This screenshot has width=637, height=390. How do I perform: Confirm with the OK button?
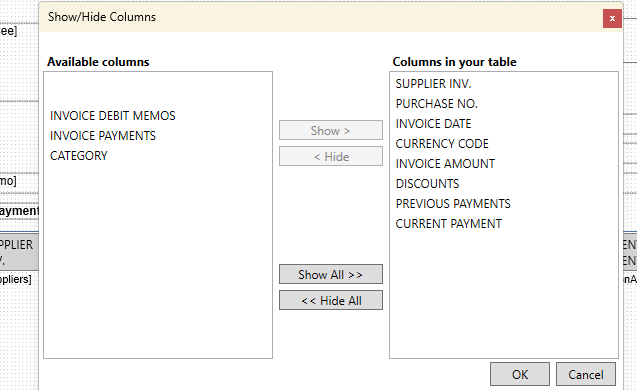tap(520, 374)
